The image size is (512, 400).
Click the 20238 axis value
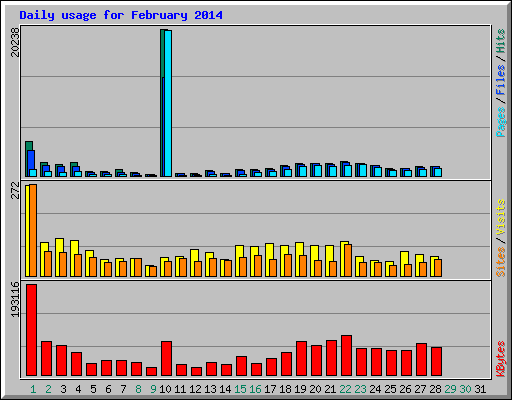15,42
